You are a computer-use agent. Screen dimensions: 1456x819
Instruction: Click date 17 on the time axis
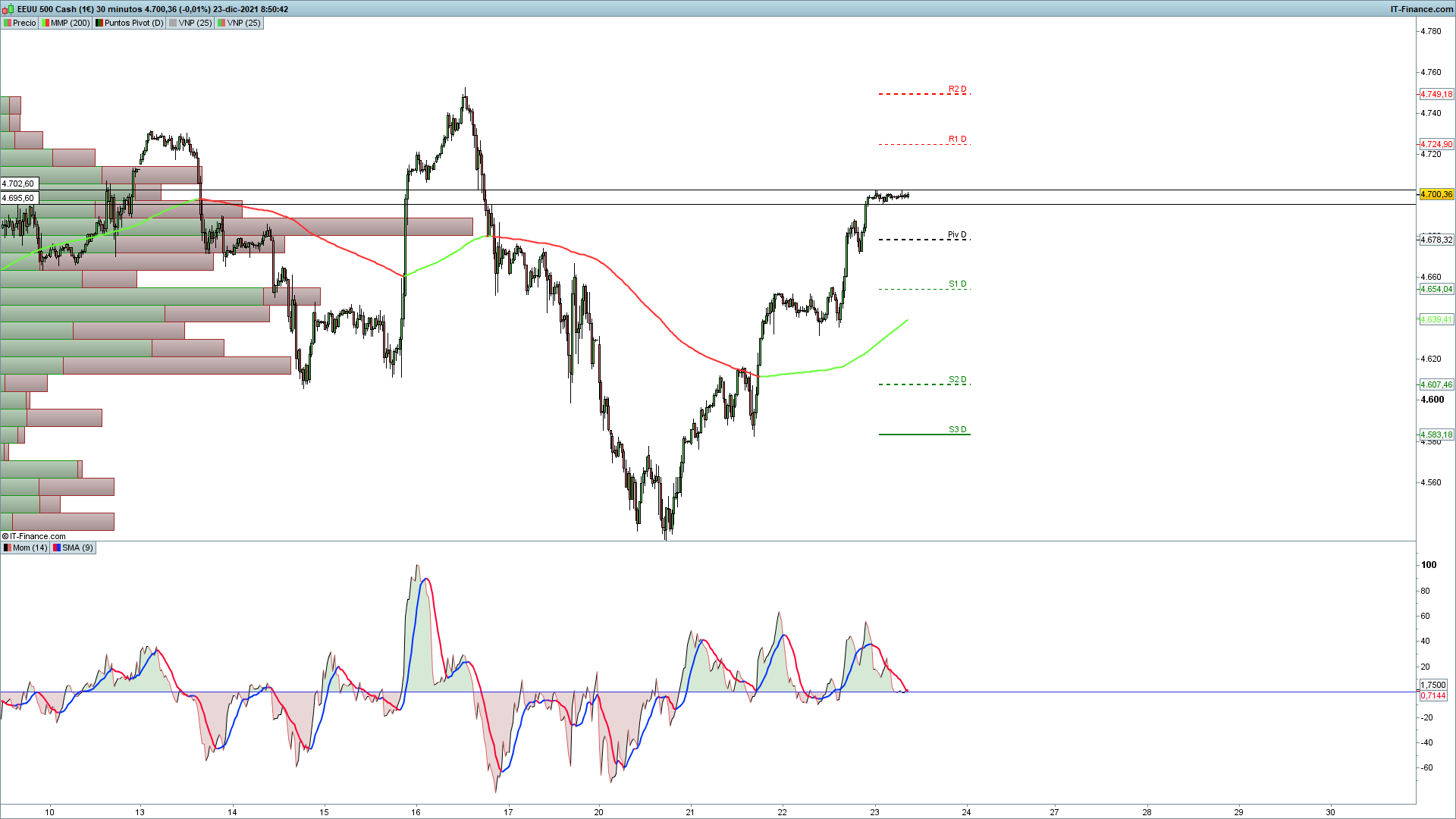pos(508,812)
